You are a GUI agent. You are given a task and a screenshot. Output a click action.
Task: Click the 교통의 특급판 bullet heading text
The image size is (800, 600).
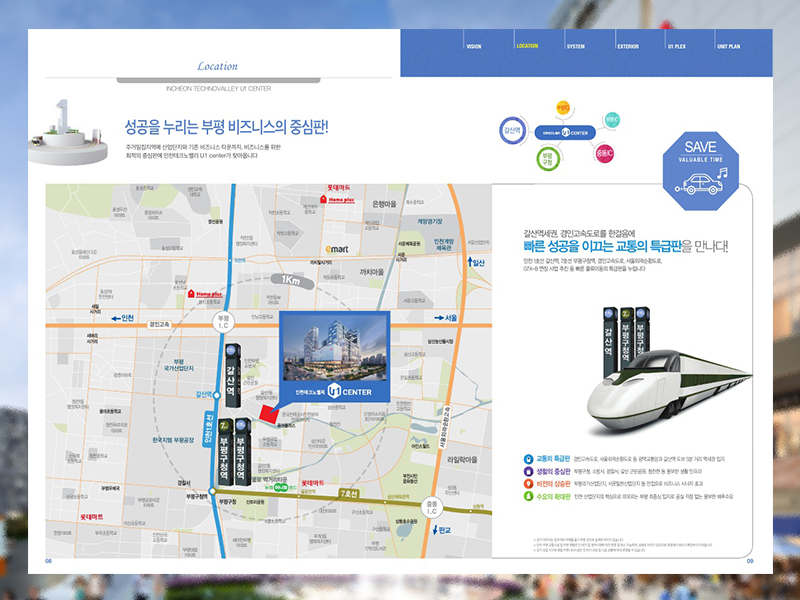pos(553,459)
